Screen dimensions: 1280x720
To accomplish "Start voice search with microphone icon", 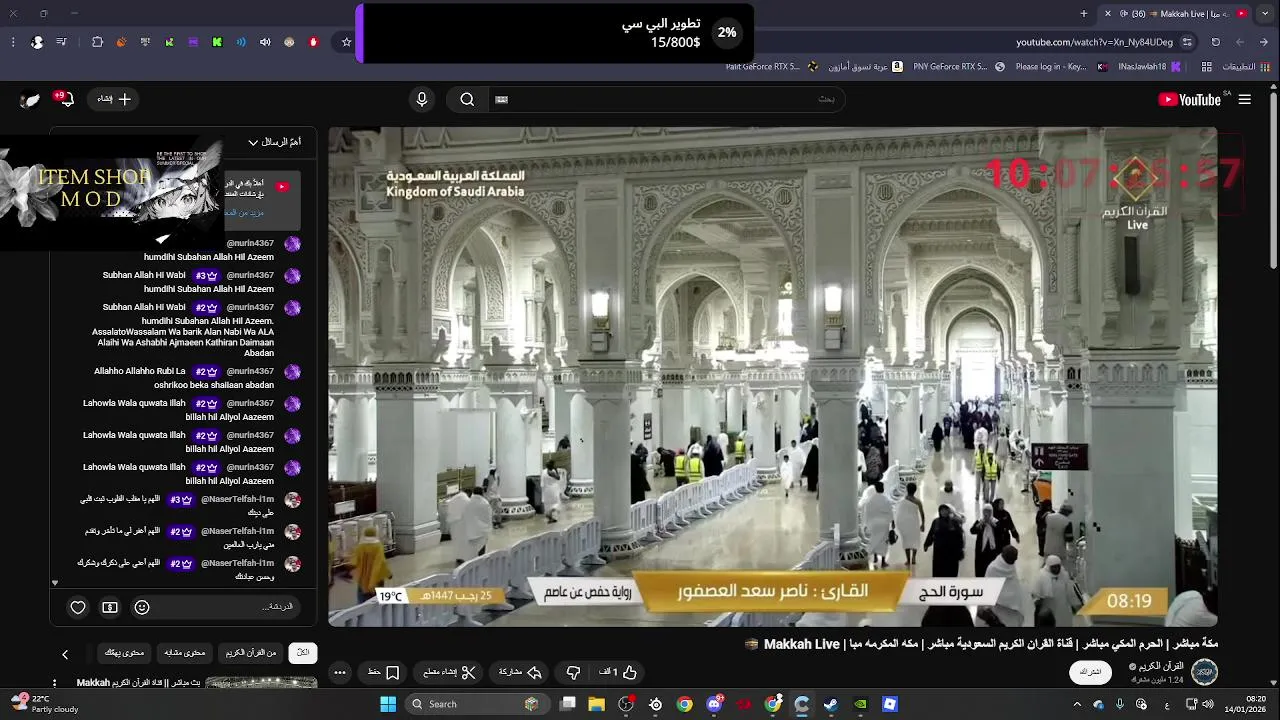I will point(422,99).
